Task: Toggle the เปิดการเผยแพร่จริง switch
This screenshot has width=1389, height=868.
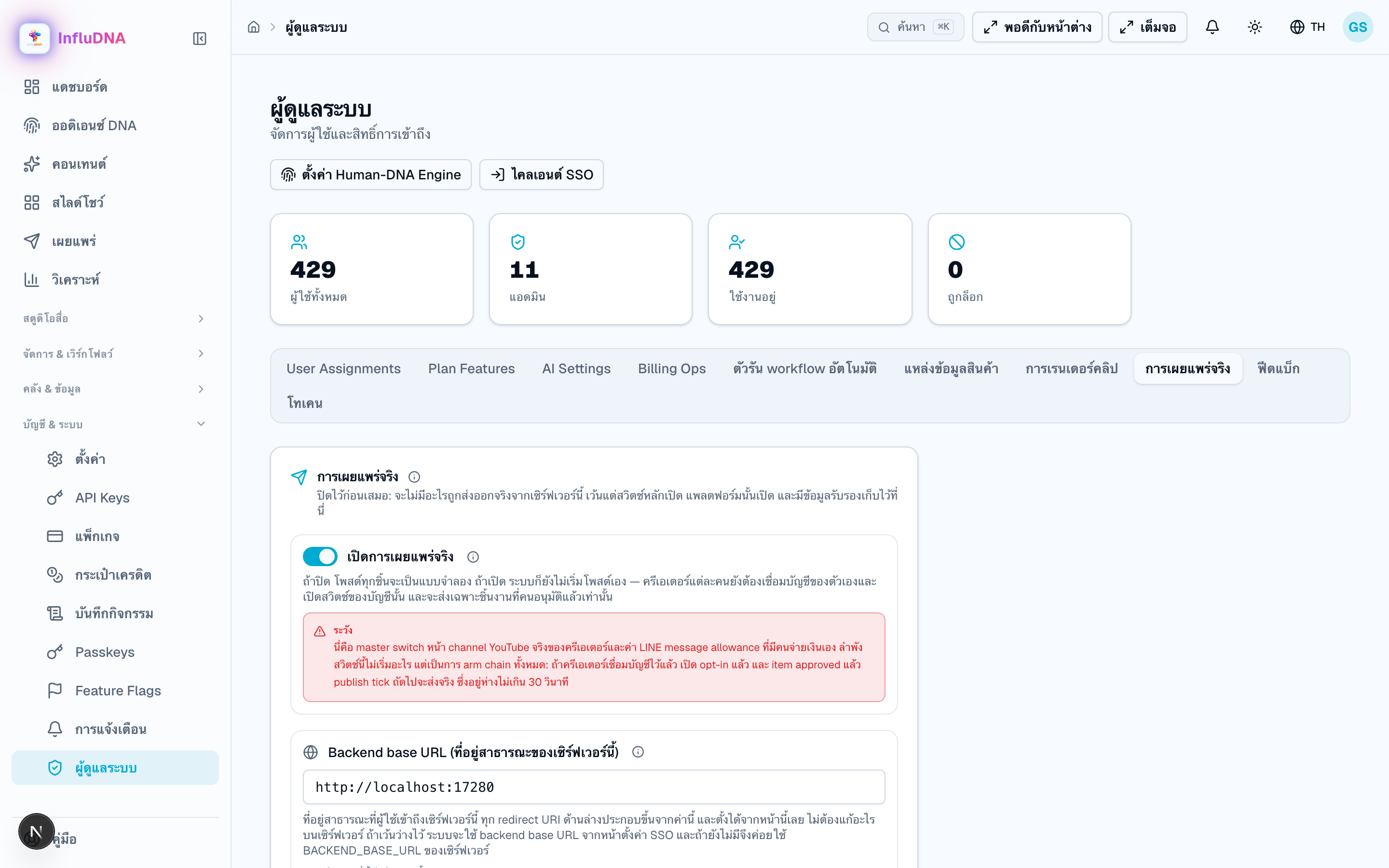Action: [320, 556]
